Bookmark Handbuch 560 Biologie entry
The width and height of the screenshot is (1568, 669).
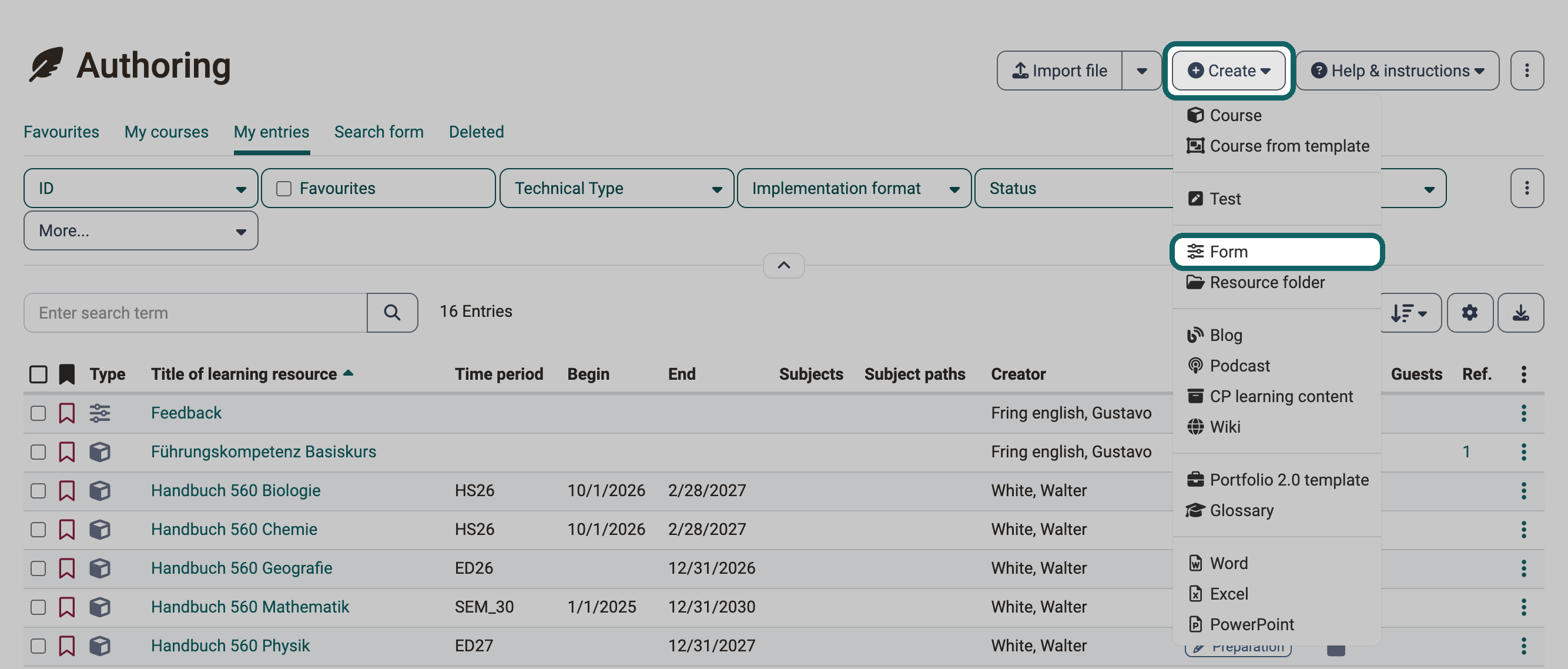pos(66,490)
